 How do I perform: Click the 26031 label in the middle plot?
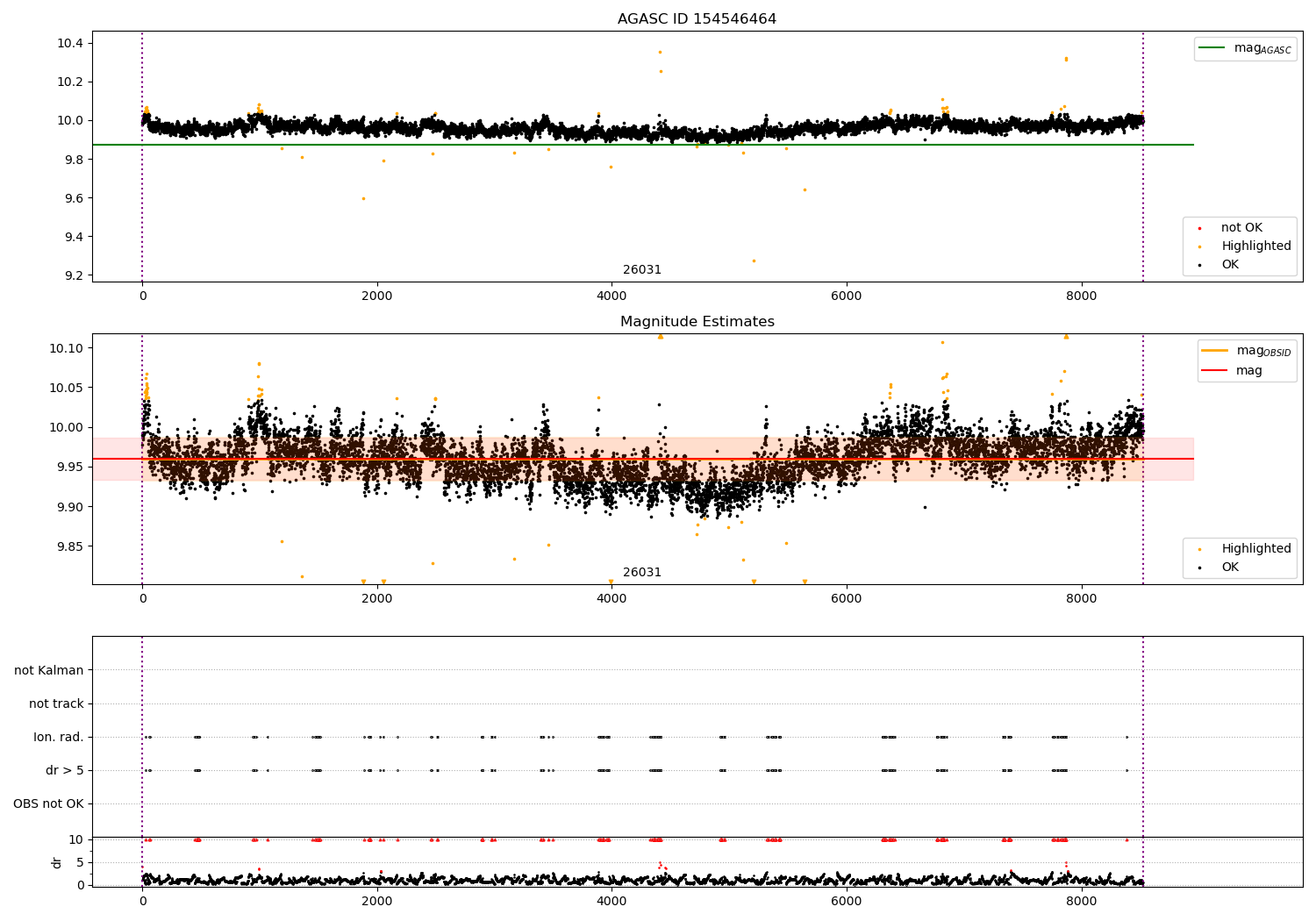[642, 573]
